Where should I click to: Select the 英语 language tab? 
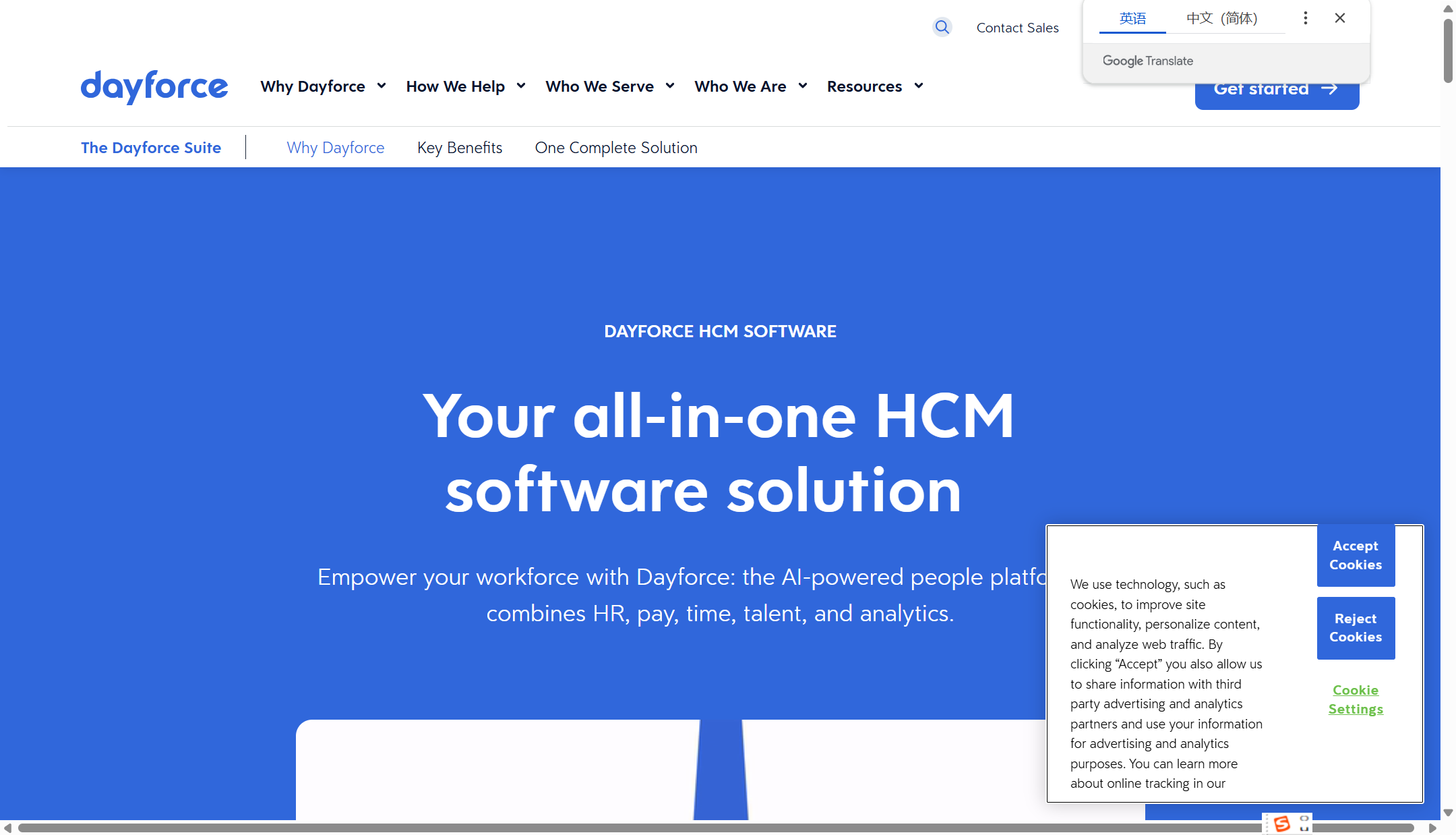[x=1132, y=18]
